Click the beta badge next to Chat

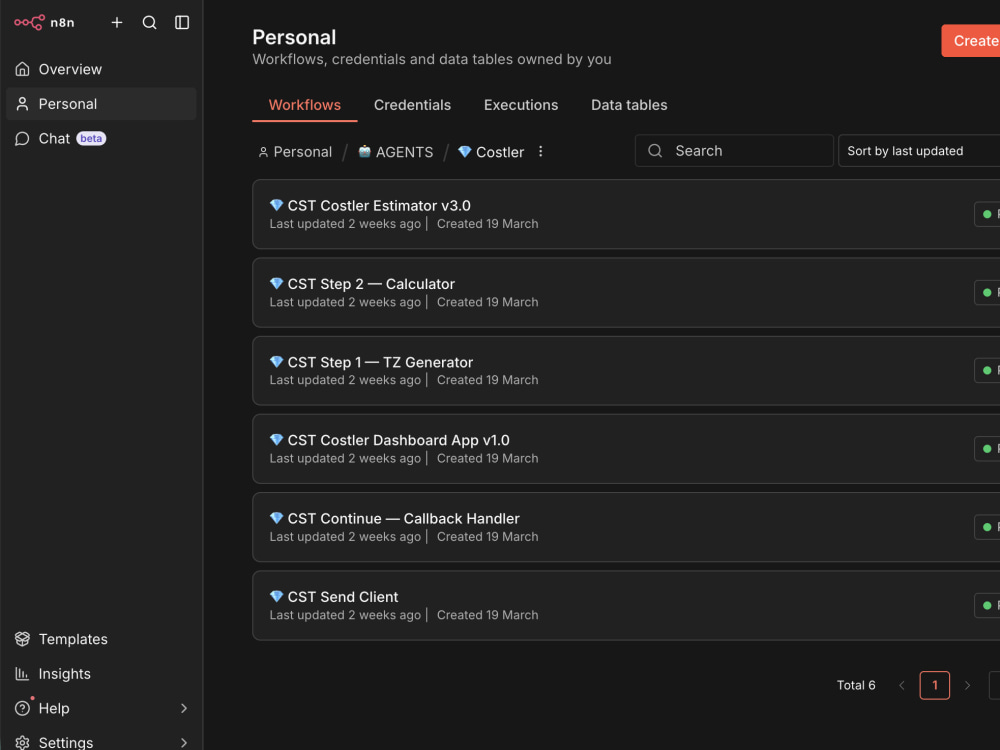tap(91, 138)
